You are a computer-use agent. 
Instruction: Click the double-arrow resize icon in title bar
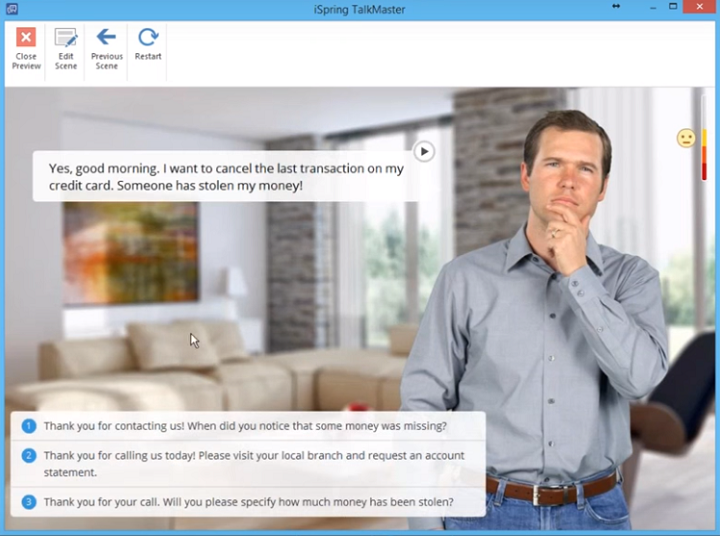pos(616,6)
